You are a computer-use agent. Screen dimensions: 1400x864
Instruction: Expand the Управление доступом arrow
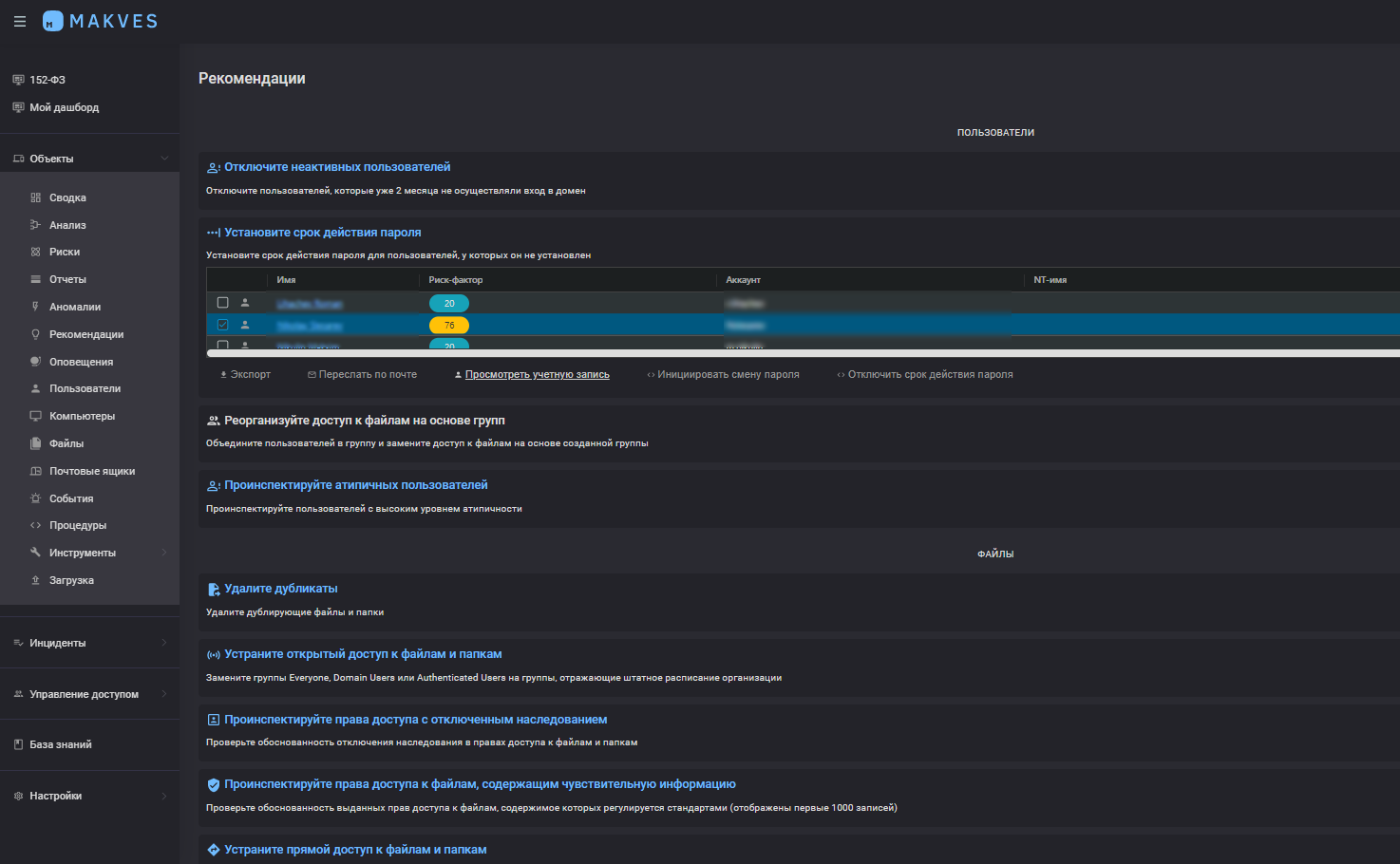click(x=164, y=694)
